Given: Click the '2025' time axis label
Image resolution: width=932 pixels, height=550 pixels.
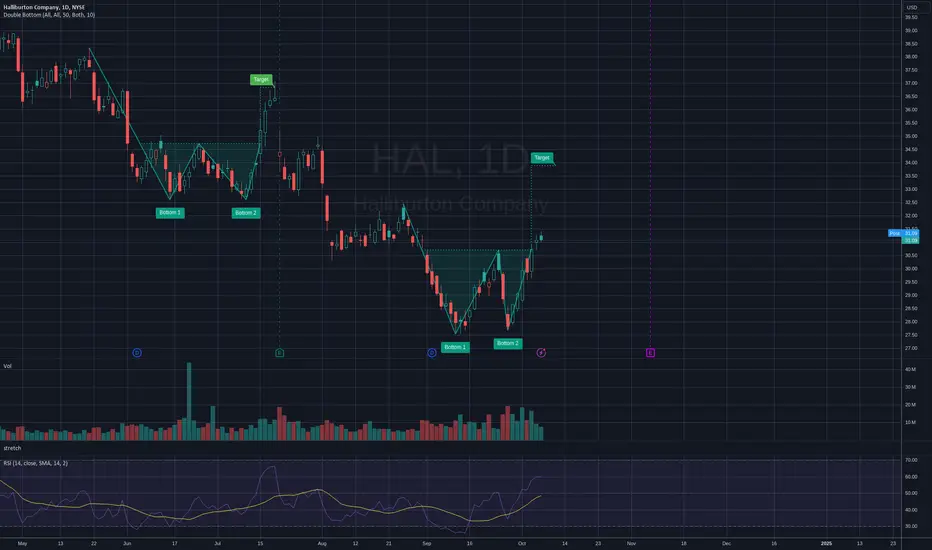Looking at the screenshot, I should tap(826, 543).
